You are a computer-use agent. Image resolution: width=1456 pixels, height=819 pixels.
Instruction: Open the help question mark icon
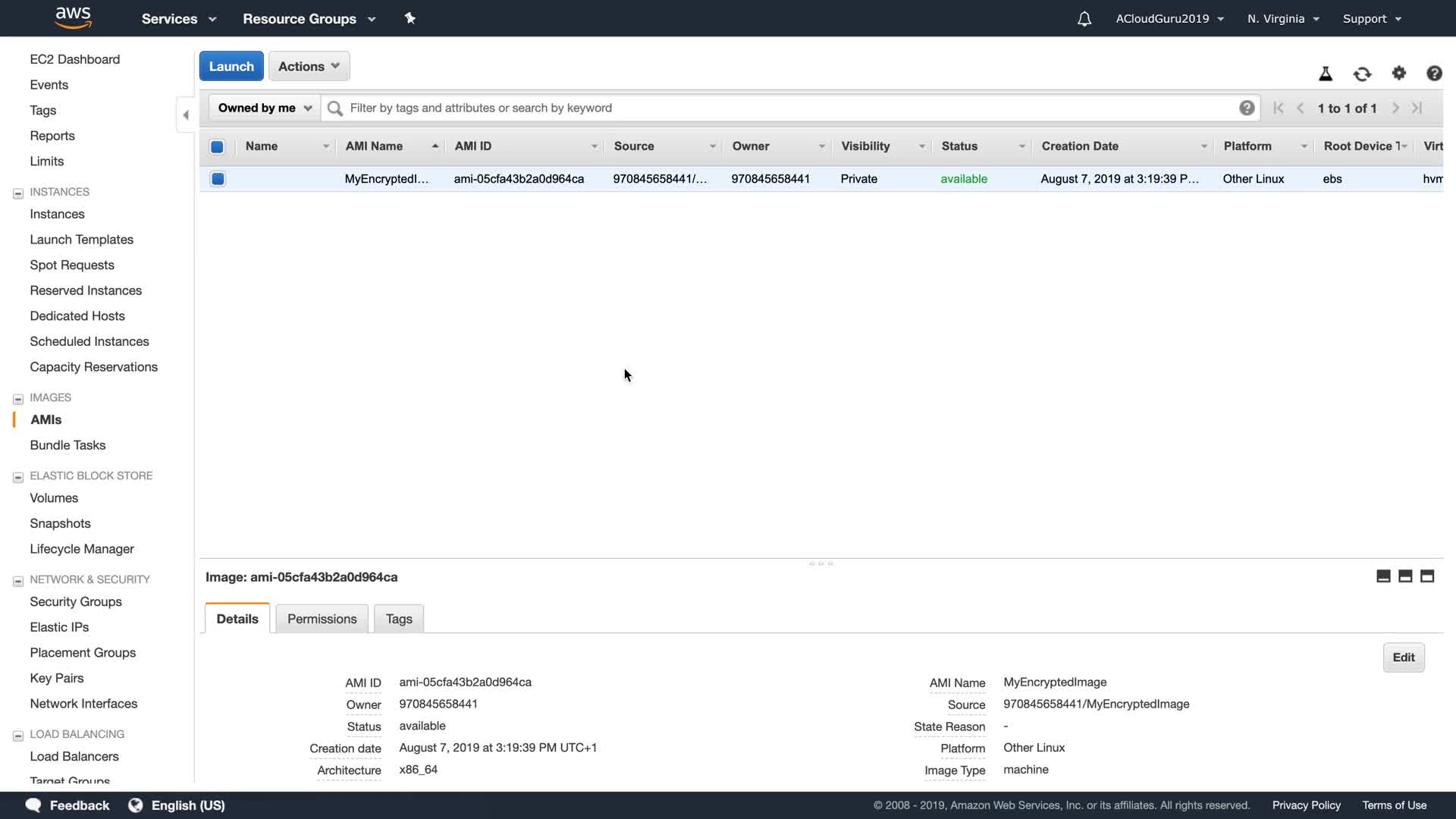[1434, 73]
